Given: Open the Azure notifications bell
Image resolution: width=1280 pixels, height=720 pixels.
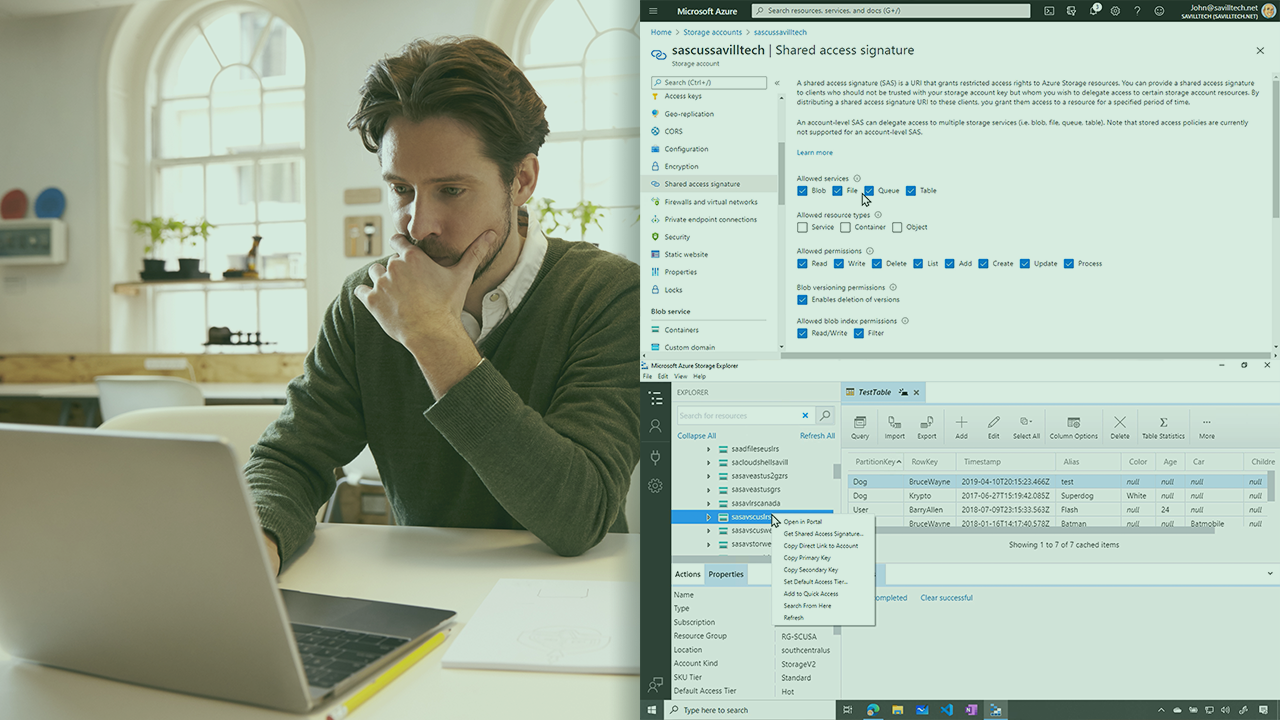Looking at the screenshot, I should (1094, 11).
